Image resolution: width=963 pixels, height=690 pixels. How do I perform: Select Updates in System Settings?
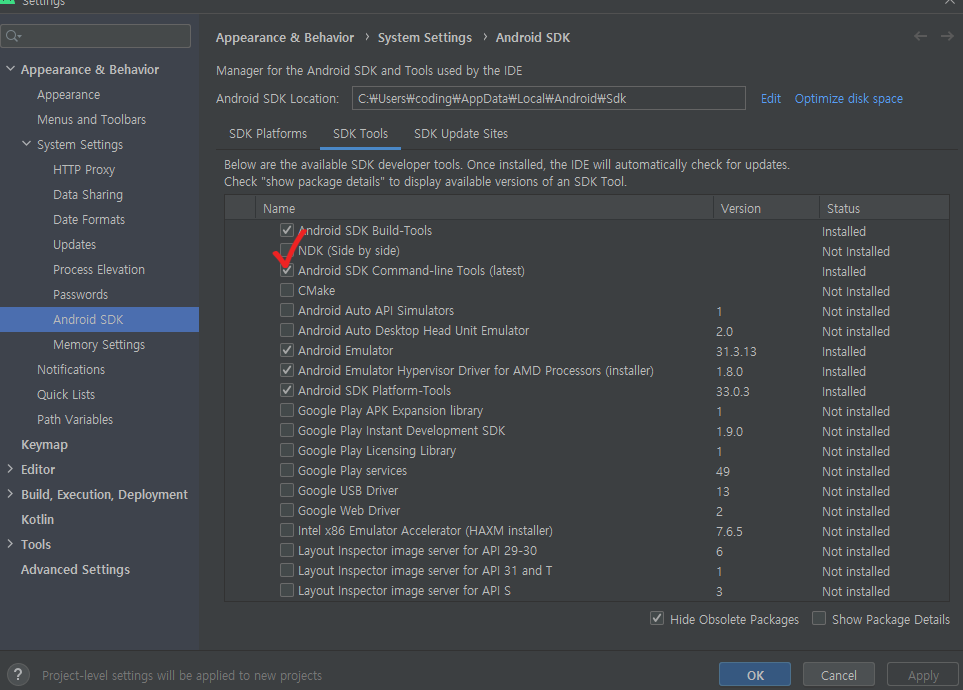(74, 245)
